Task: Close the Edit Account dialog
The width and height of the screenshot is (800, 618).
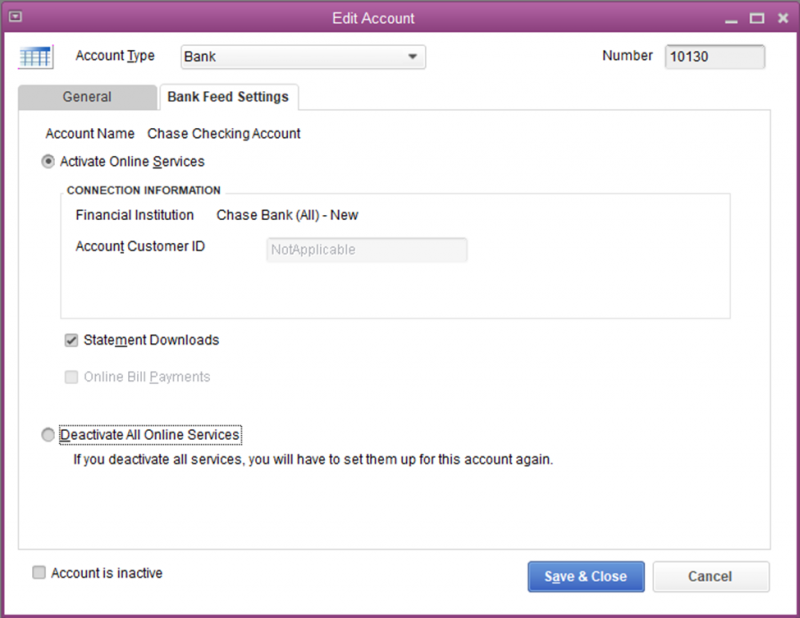Action: pyautogui.click(x=782, y=17)
